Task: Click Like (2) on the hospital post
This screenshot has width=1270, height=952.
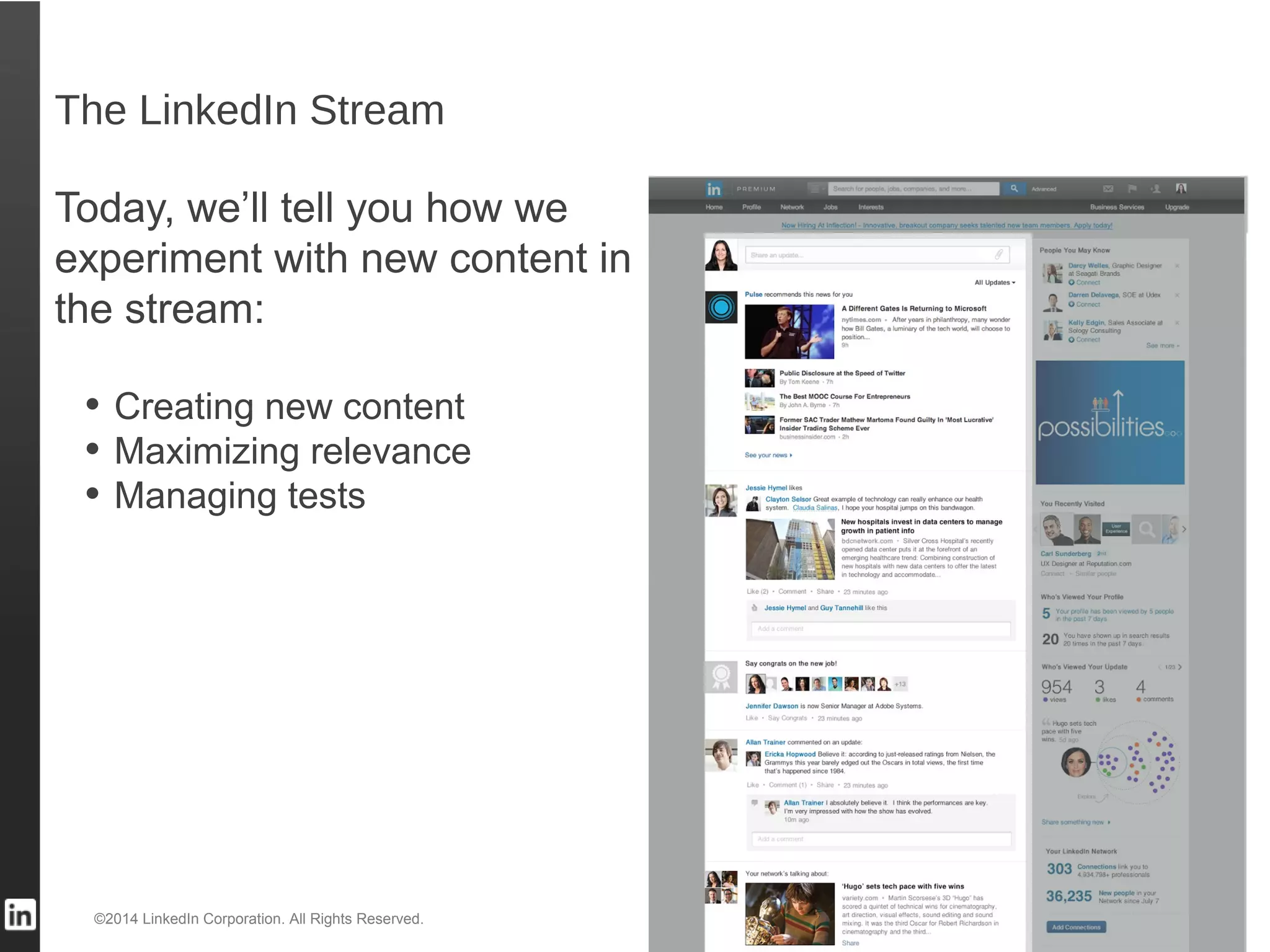Action: tap(757, 591)
